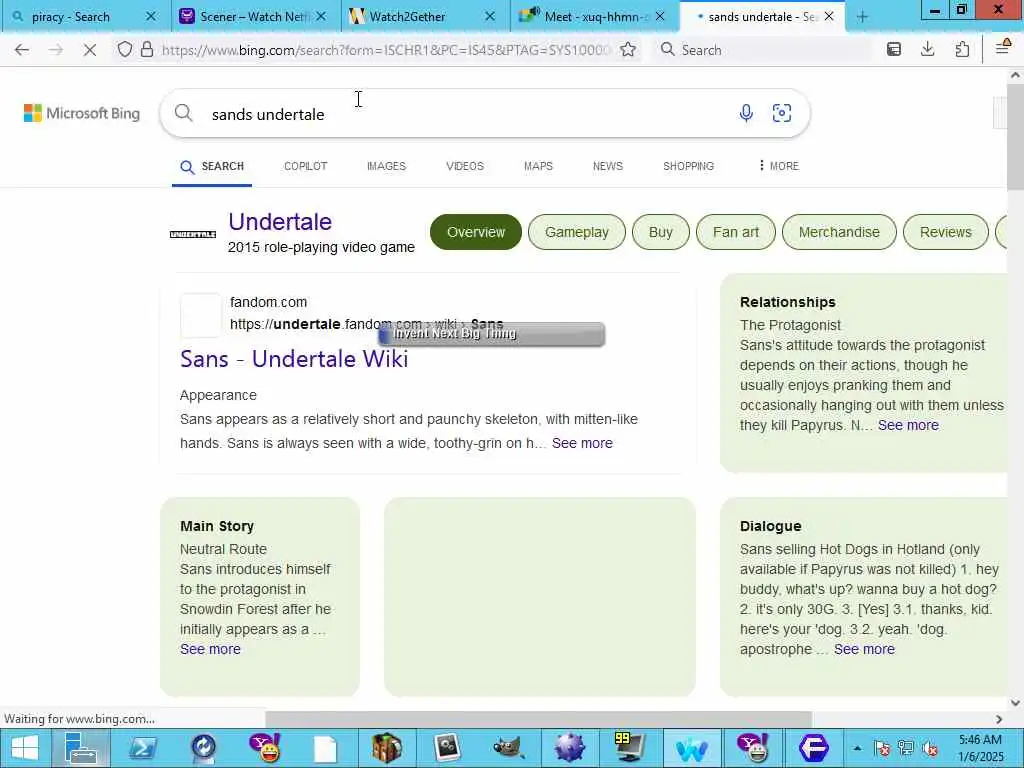
Task: Close the sands undertale tab
Action: (x=829, y=16)
